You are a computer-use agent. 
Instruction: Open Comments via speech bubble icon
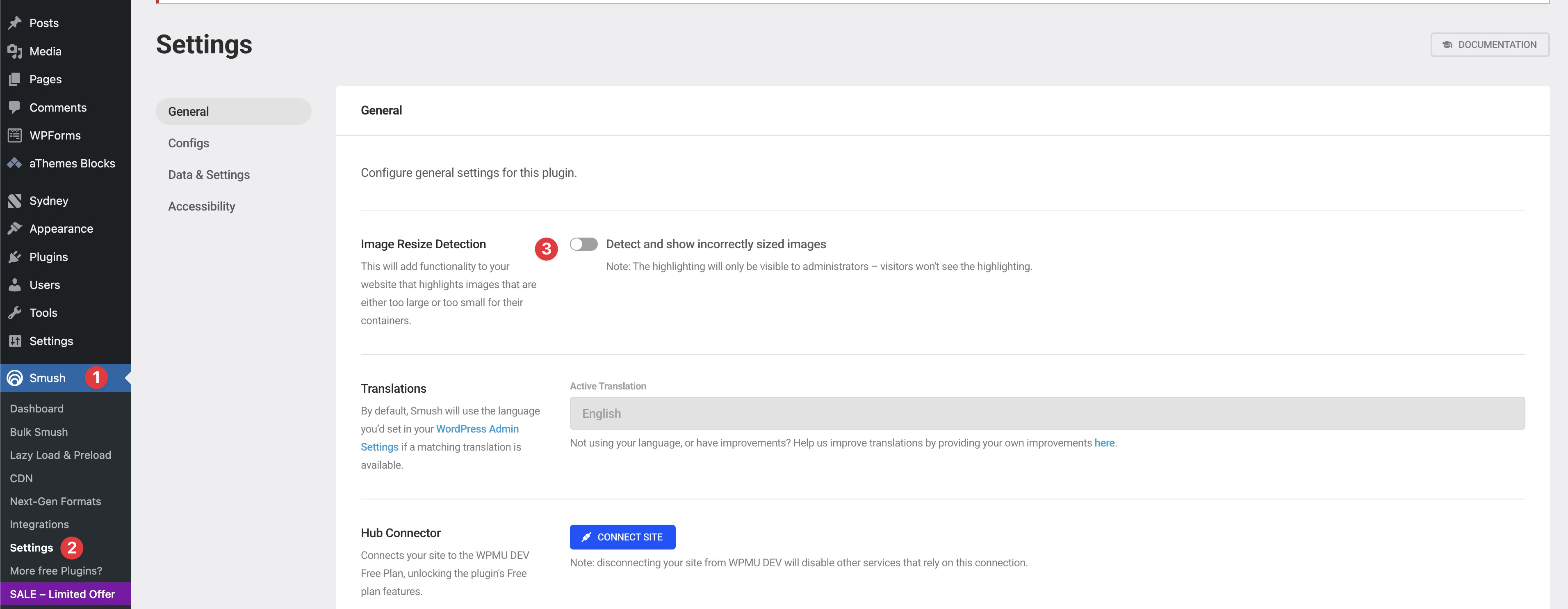15,107
